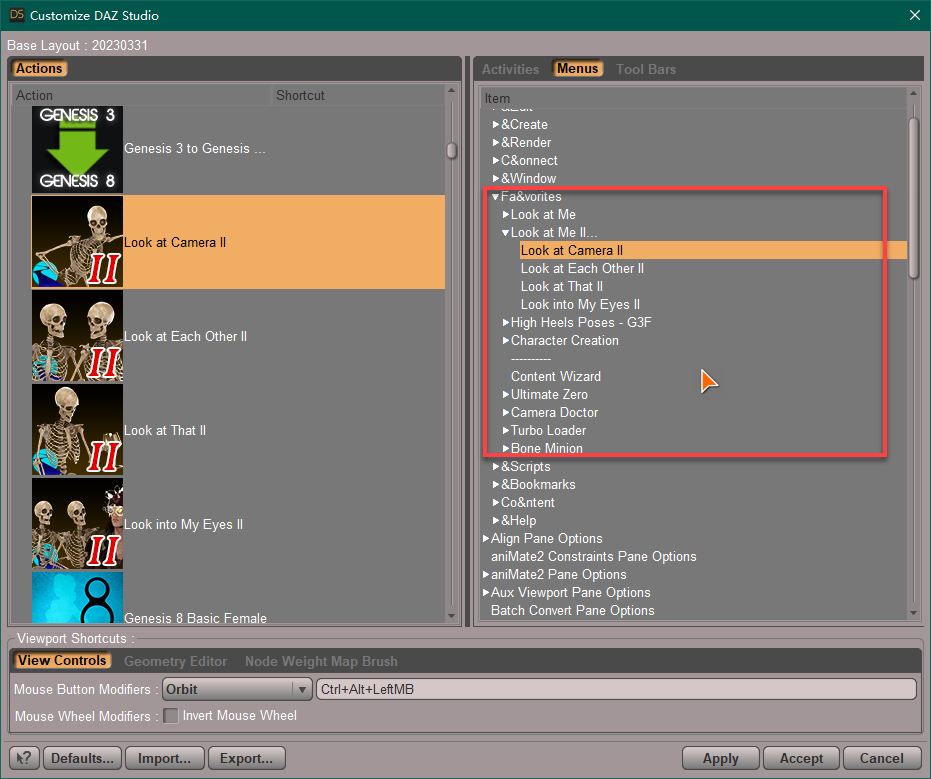931x779 pixels.
Task: Select the Look into My Eyes II icon
Action: [x=77, y=524]
